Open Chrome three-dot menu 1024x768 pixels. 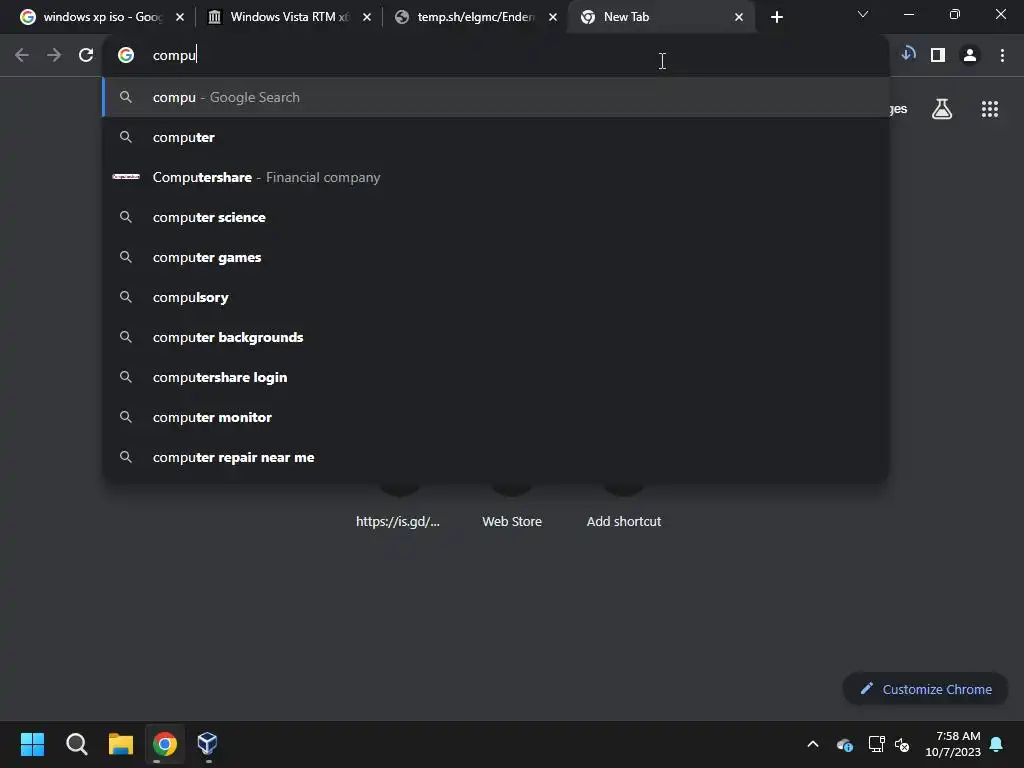[1002, 56]
